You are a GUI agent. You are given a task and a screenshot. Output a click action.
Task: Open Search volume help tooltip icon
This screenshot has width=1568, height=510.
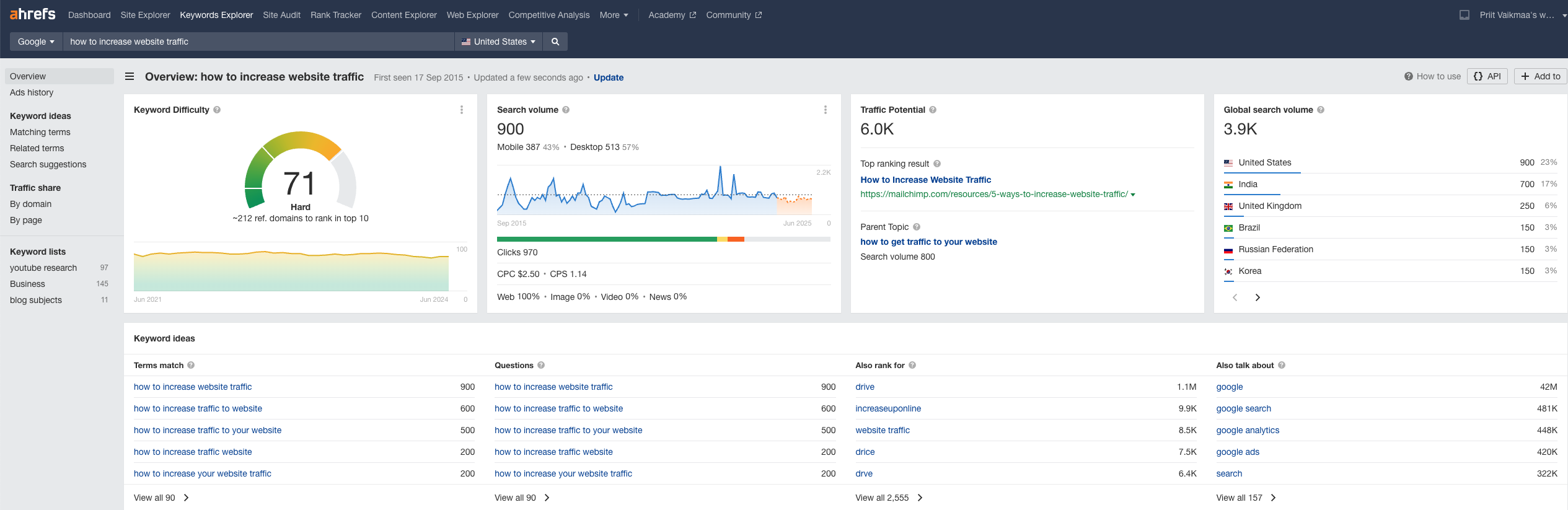566,110
